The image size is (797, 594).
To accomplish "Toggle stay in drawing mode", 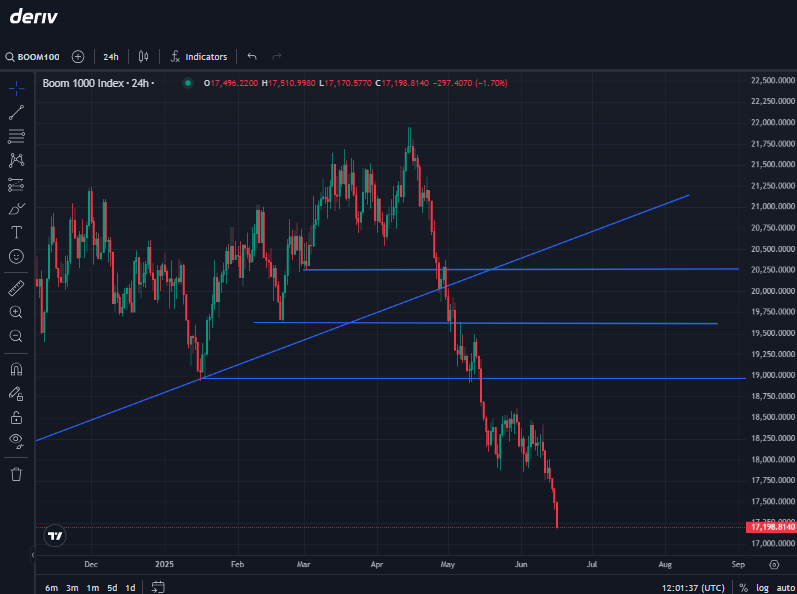I will pos(16,393).
